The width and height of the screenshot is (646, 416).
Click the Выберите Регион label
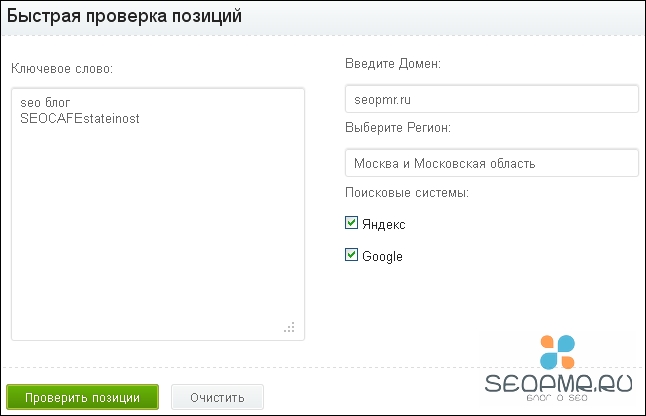397,128
